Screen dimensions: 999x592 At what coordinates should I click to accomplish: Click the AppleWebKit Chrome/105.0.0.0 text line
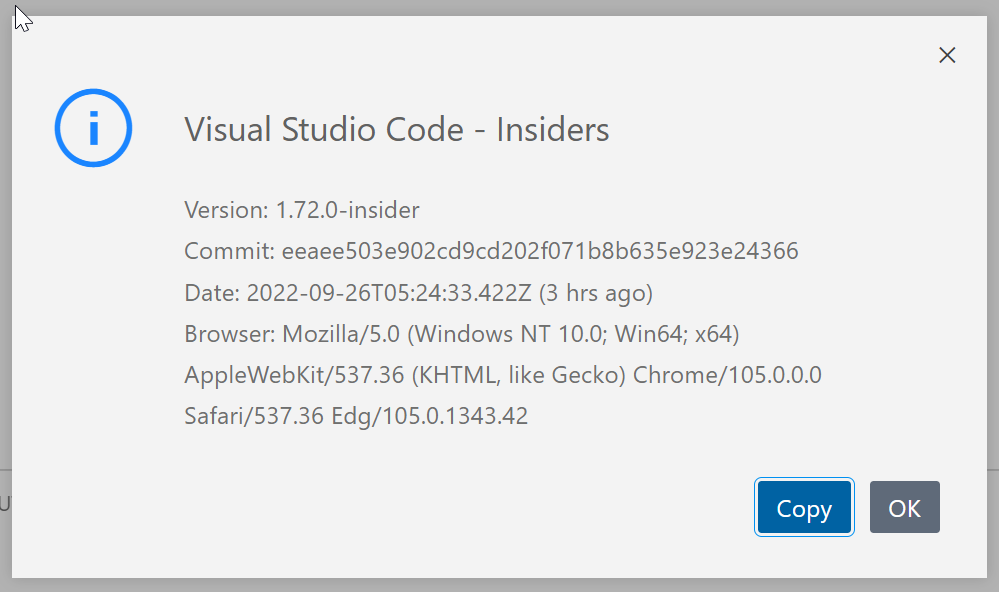coord(500,374)
